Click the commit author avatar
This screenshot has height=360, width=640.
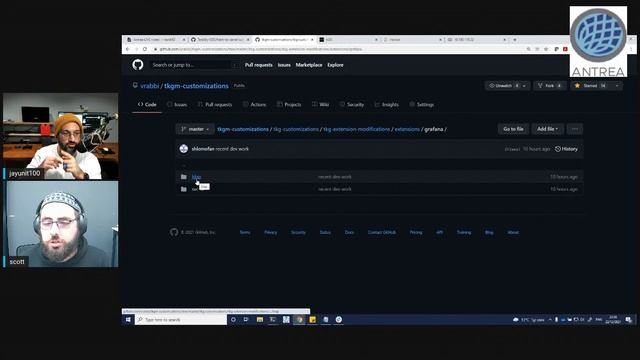click(184, 149)
